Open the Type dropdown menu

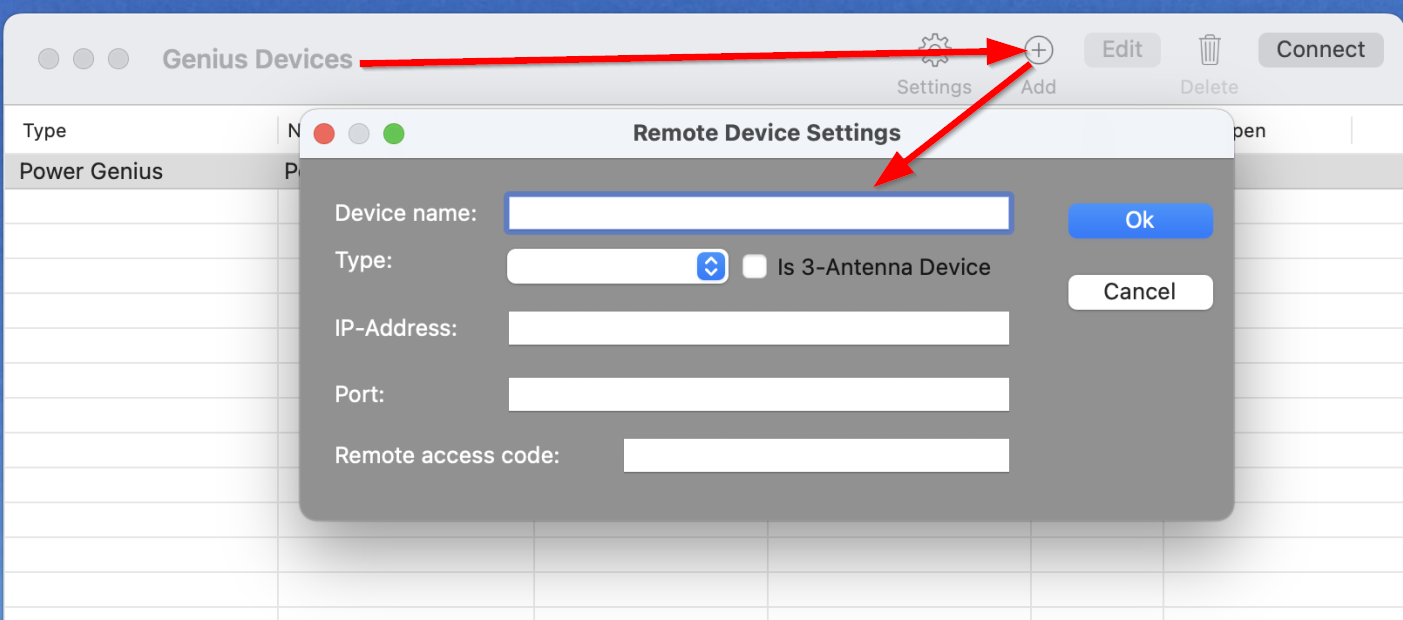[x=616, y=266]
